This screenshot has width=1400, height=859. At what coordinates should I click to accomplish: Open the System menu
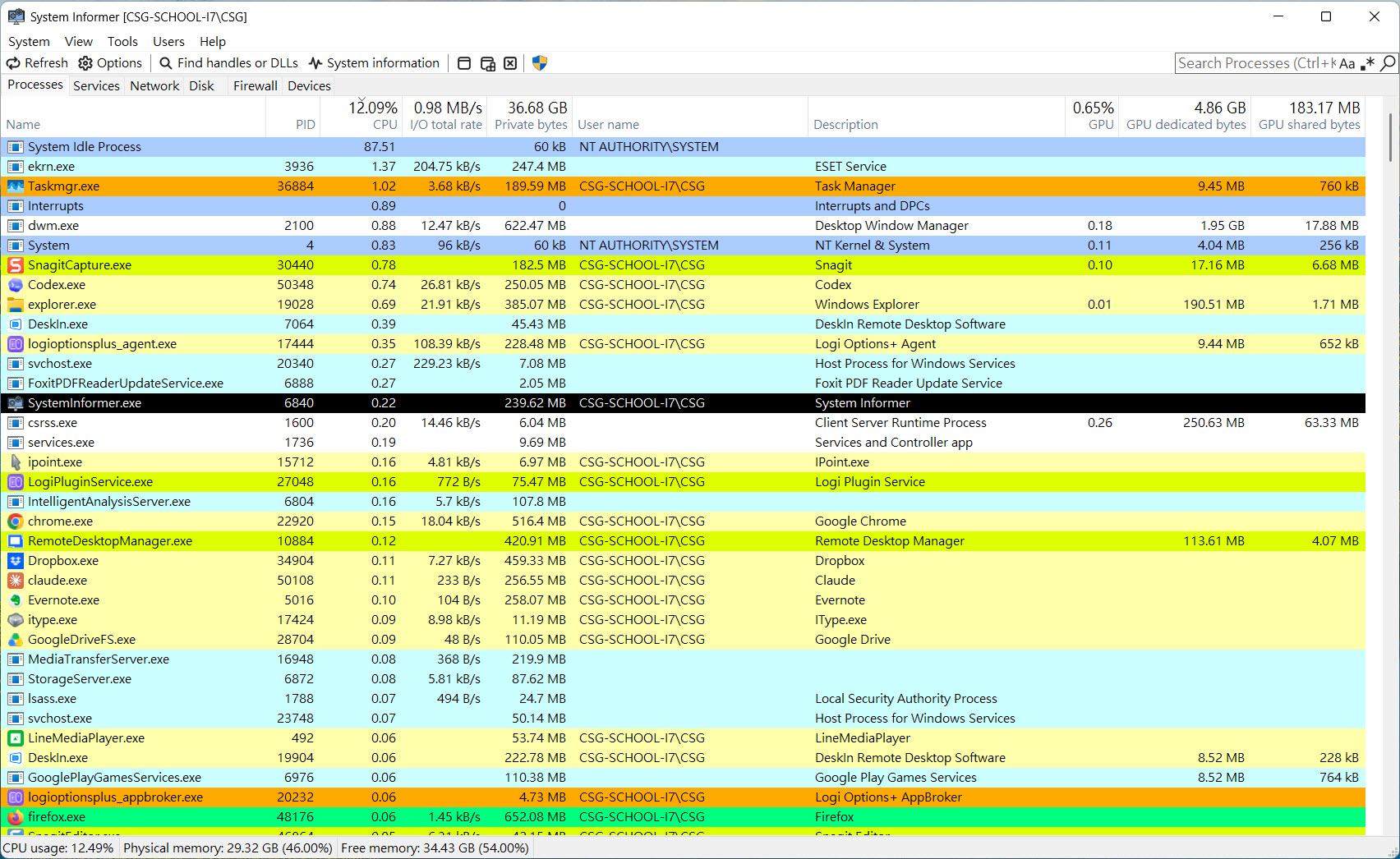[x=29, y=42]
